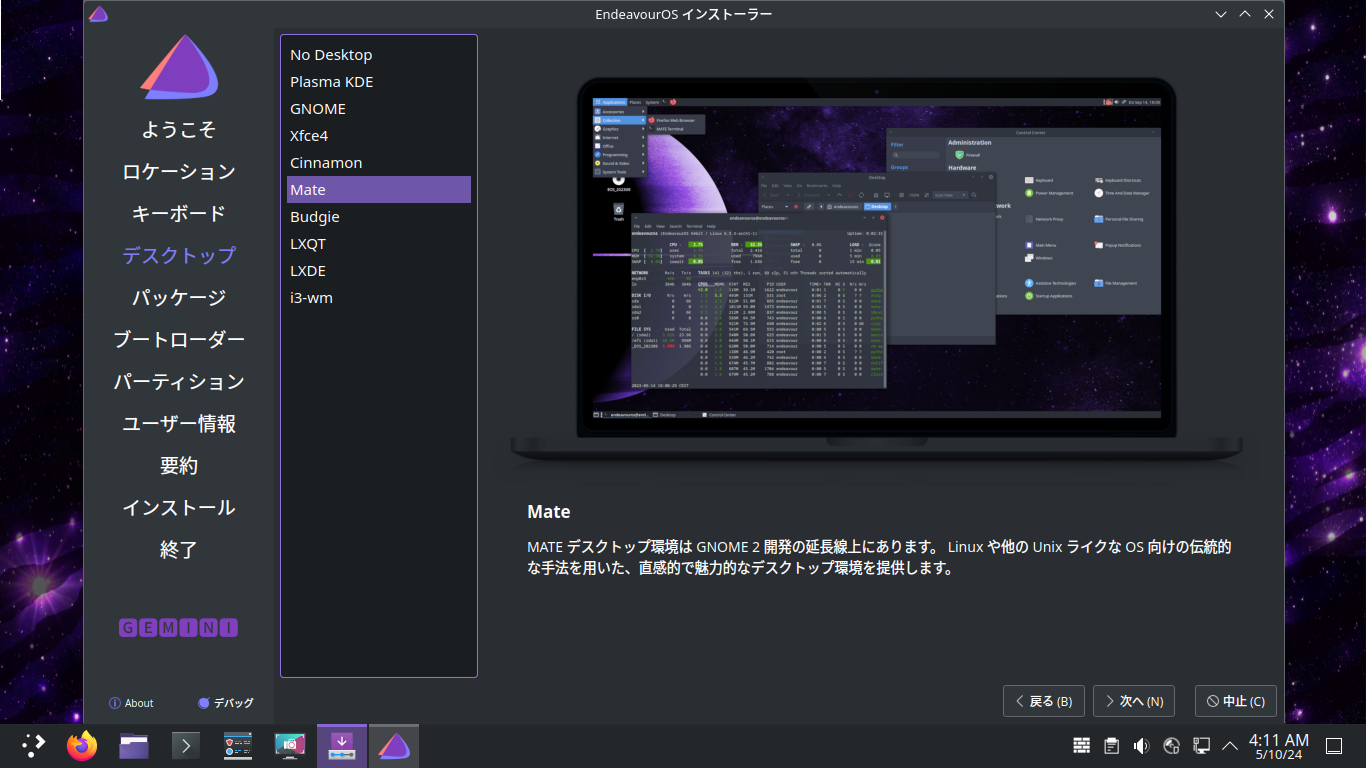Launch the screenshot tool with camera icon
1366x768 pixels.
coord(290,746)
